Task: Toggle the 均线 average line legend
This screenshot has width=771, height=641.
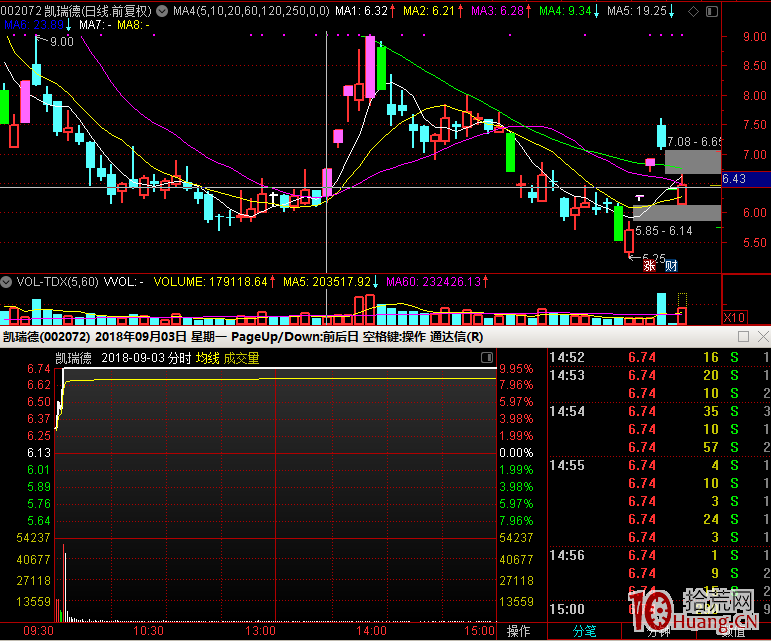Action: point(207,358)
